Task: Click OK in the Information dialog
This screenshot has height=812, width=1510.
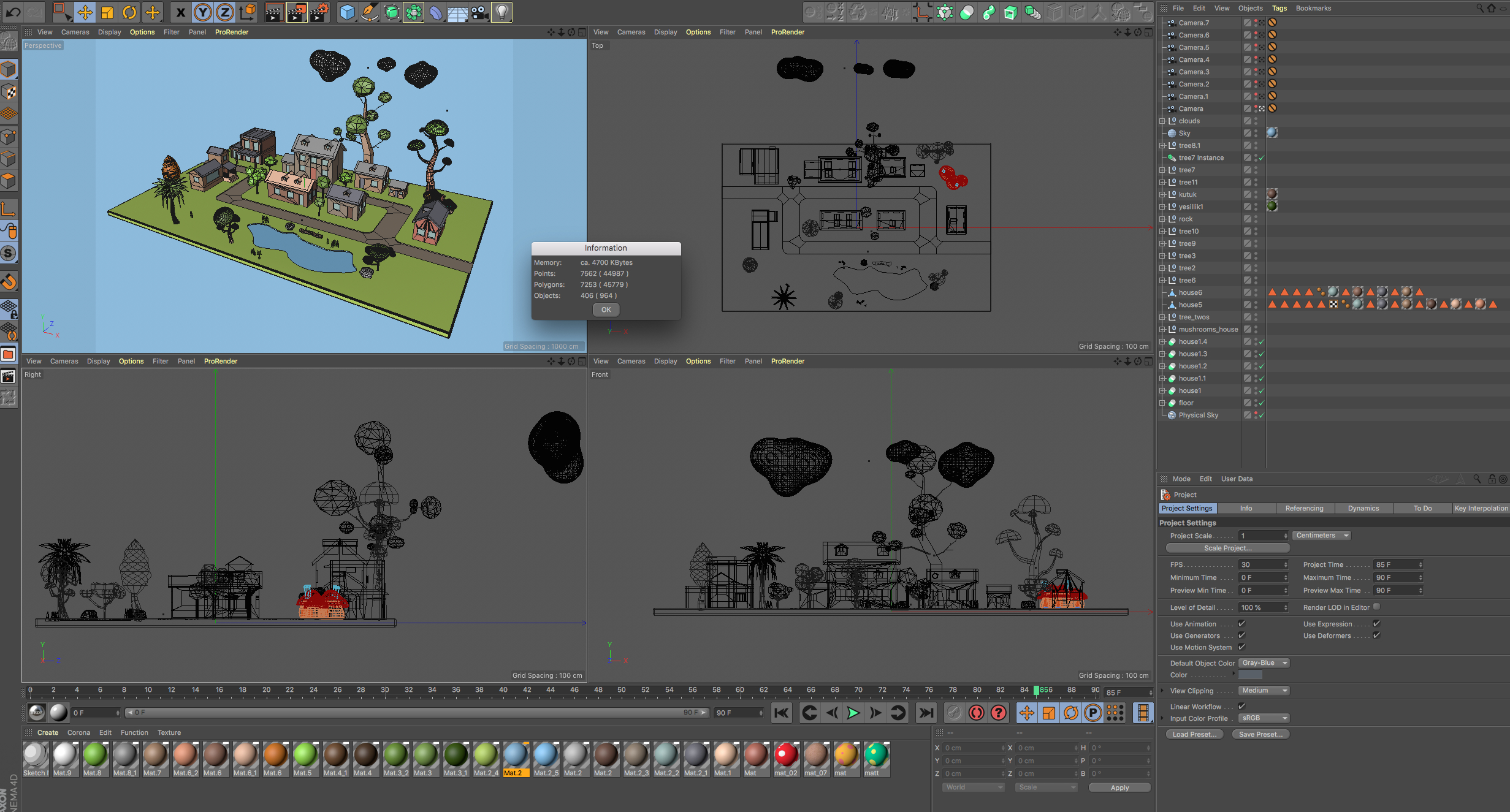Action: coord(605,309)
